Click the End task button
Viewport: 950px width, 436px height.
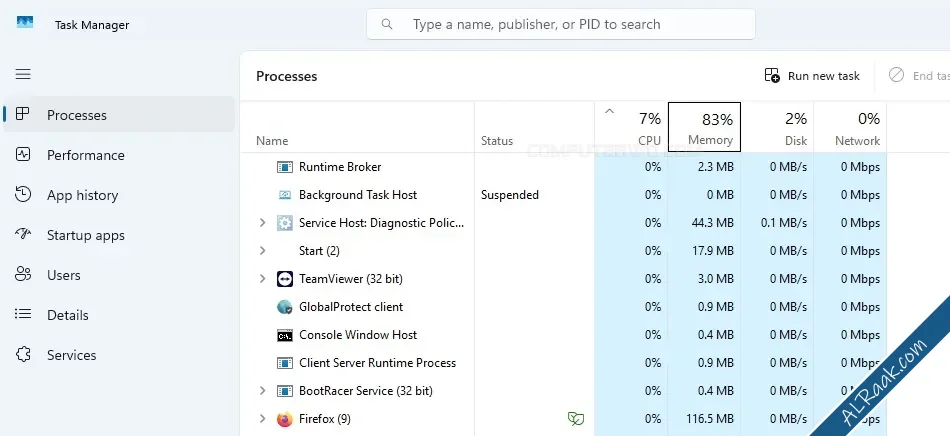917,76
